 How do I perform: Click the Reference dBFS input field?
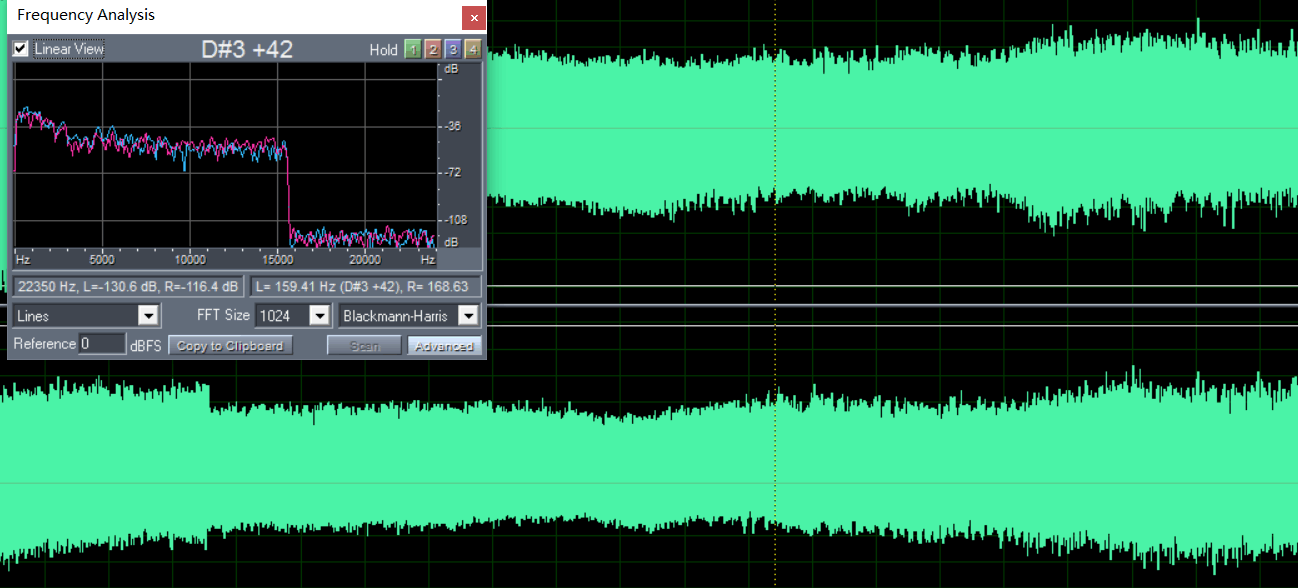click(x=102, y=344)
